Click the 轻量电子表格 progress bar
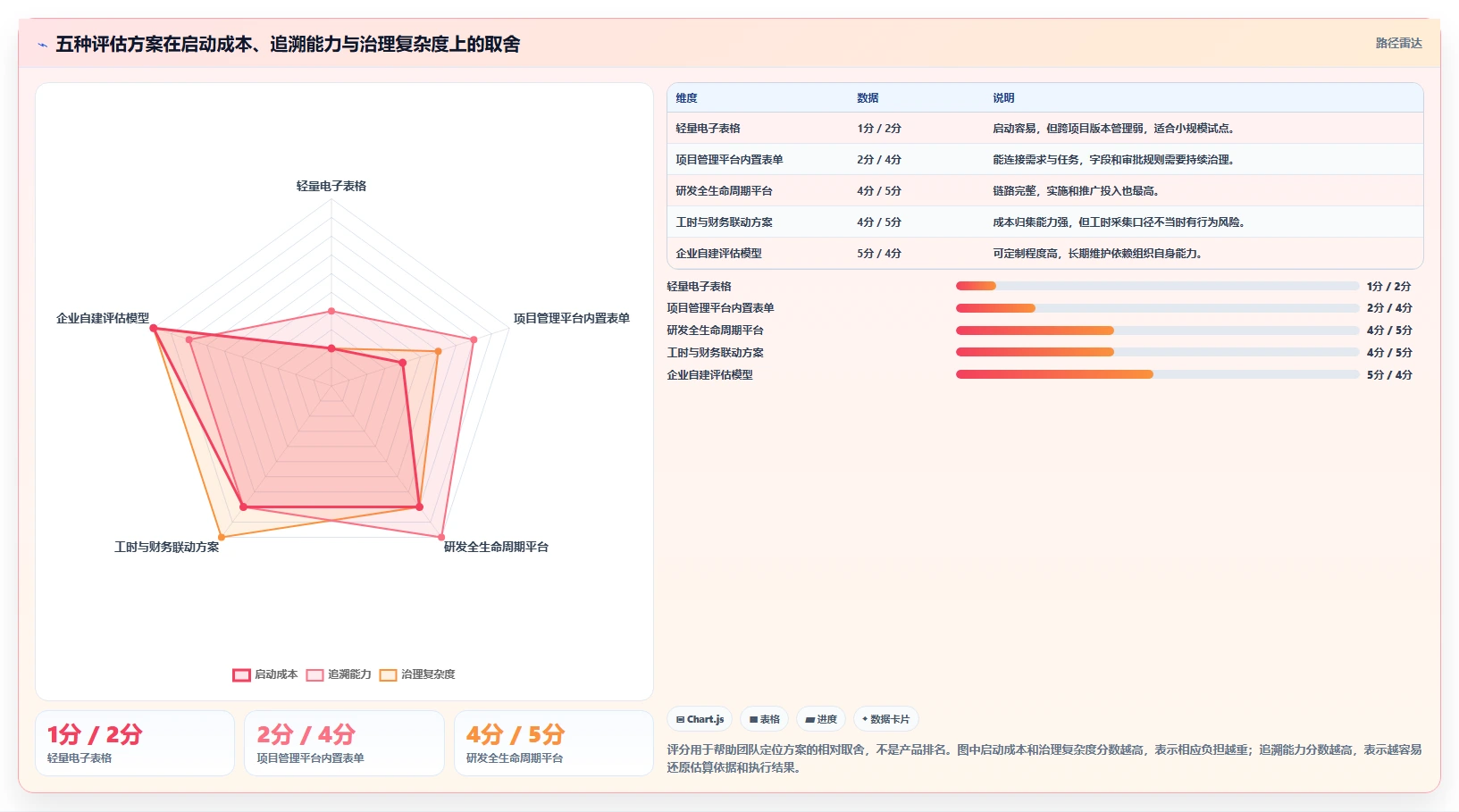This screenshot has height=812, width=1459. click(1157, 286)
